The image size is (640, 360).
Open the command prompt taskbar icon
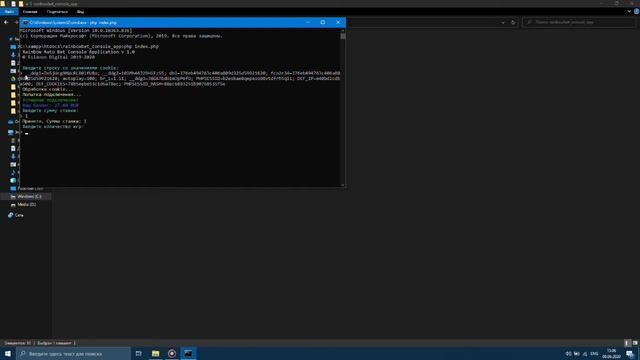coord(188,353)
